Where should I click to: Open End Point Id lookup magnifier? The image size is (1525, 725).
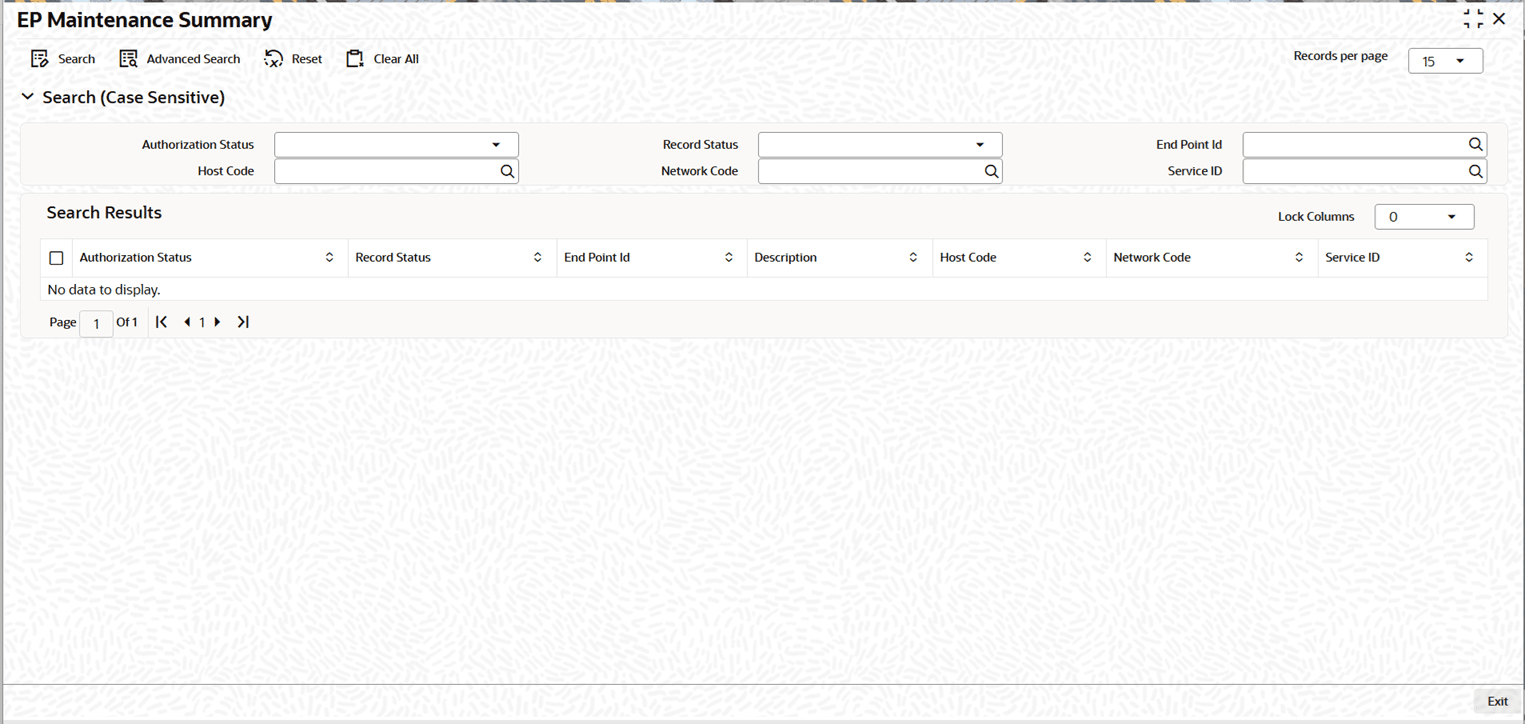[1475, 145]
